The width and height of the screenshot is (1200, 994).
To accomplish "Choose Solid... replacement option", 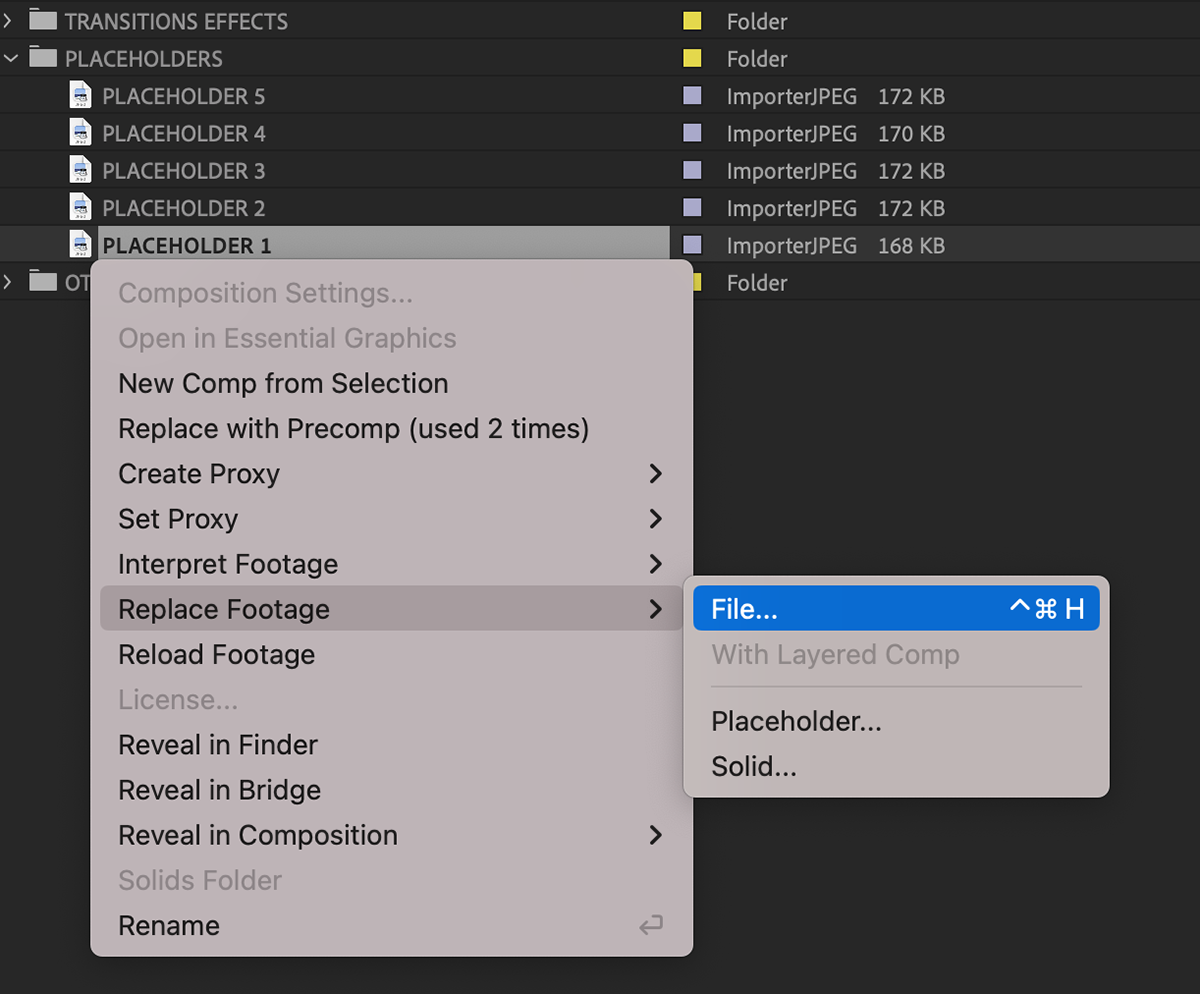I will (x=754, y=767).
